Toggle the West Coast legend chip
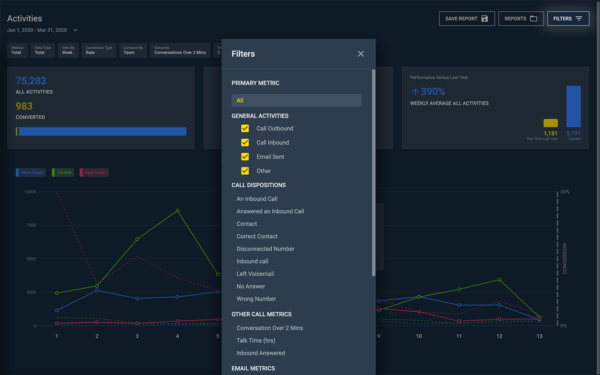 (31, 173)
